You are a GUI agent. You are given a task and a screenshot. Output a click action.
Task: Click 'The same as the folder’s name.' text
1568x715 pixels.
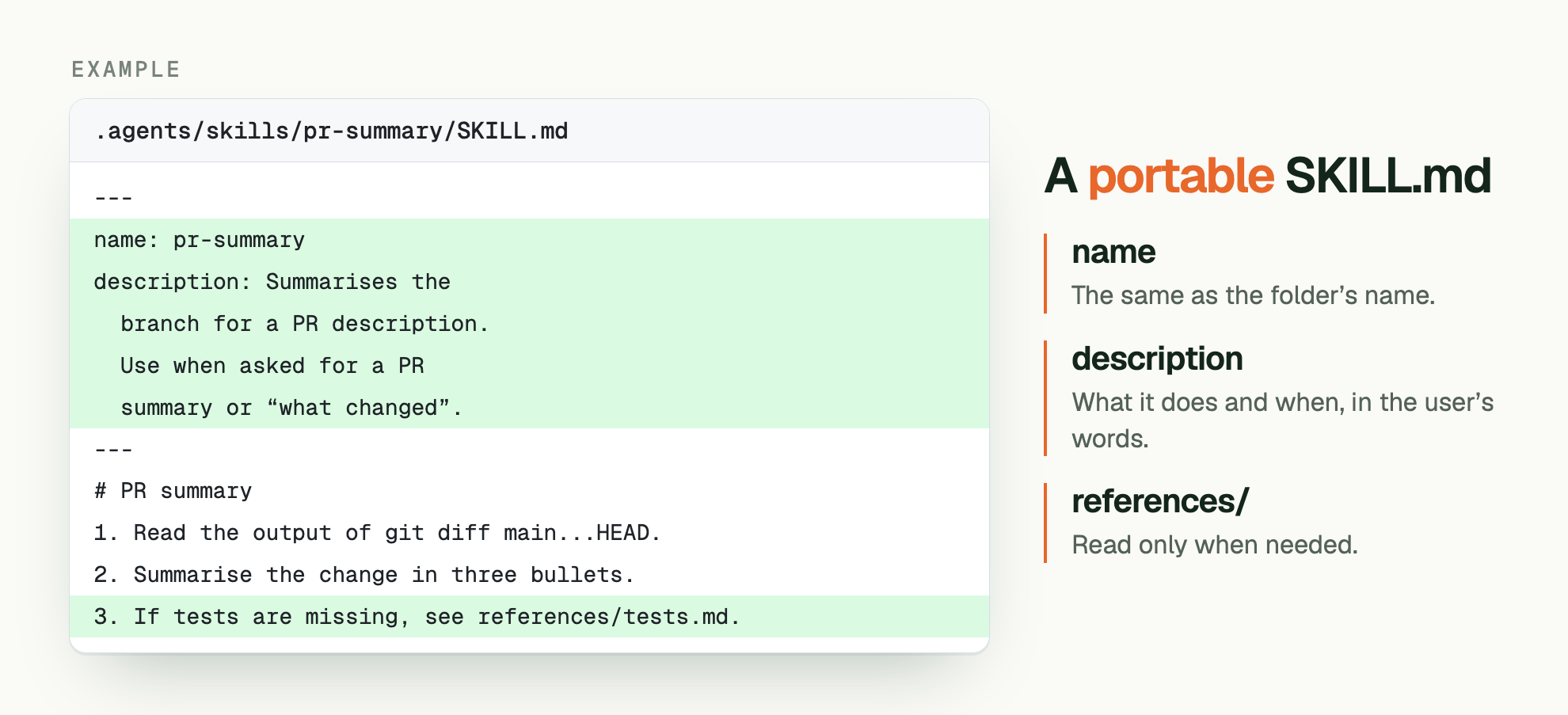[1253, 295]
